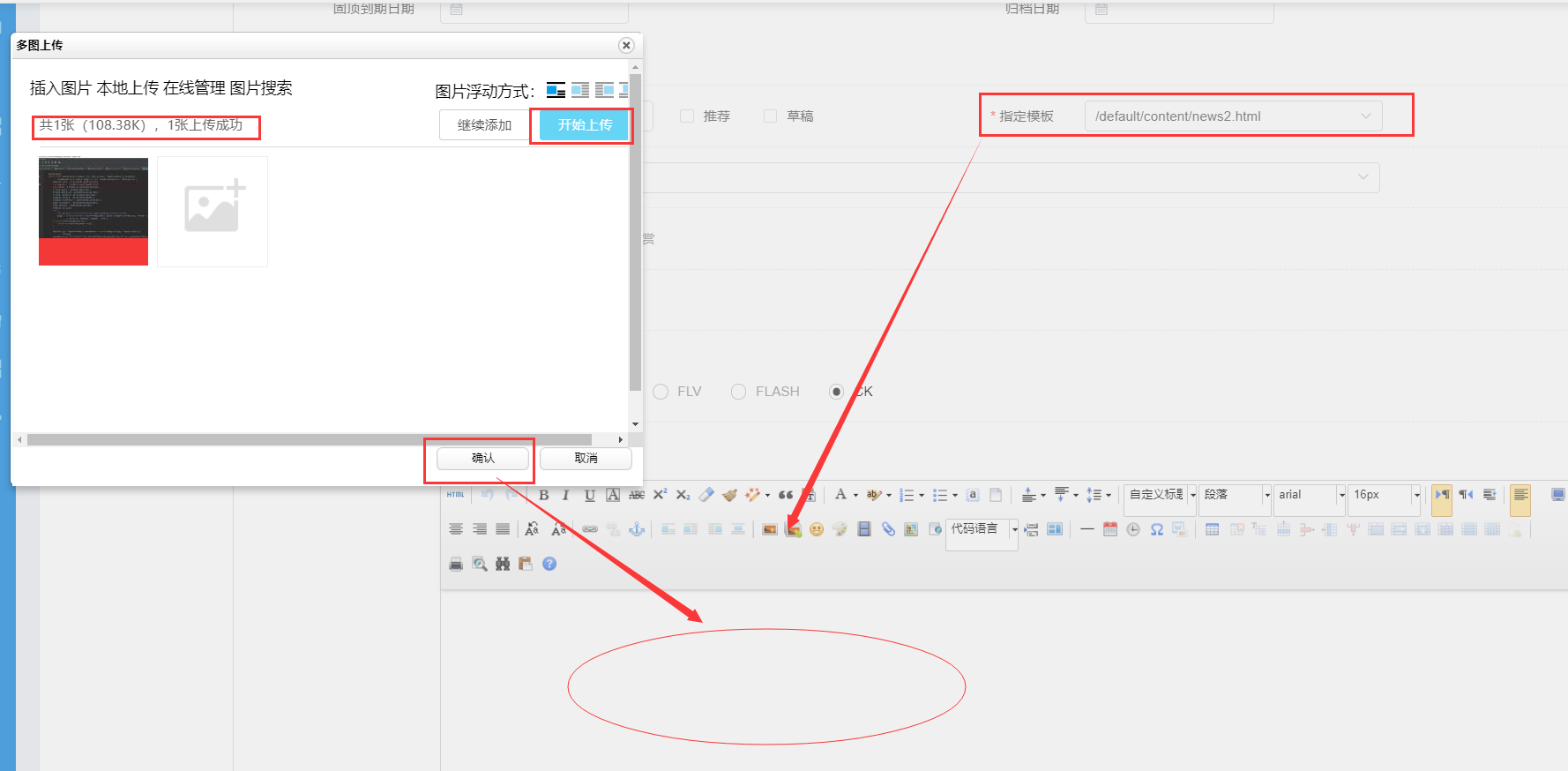Viewport: 1568px width, 771px height.
Task: Cancel the dialog with 取消 button
Action: click(x=586, y=459)
